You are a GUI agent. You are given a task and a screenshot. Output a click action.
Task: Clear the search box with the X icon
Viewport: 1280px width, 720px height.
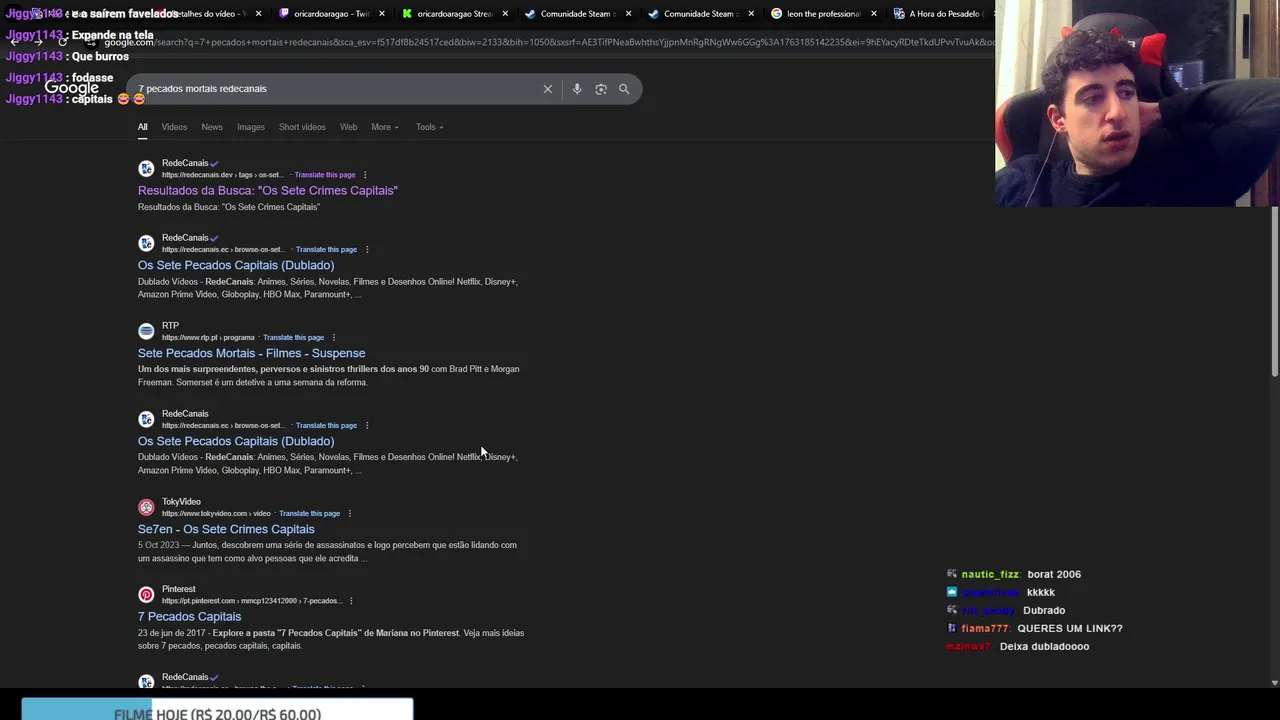tap(548, 89)
